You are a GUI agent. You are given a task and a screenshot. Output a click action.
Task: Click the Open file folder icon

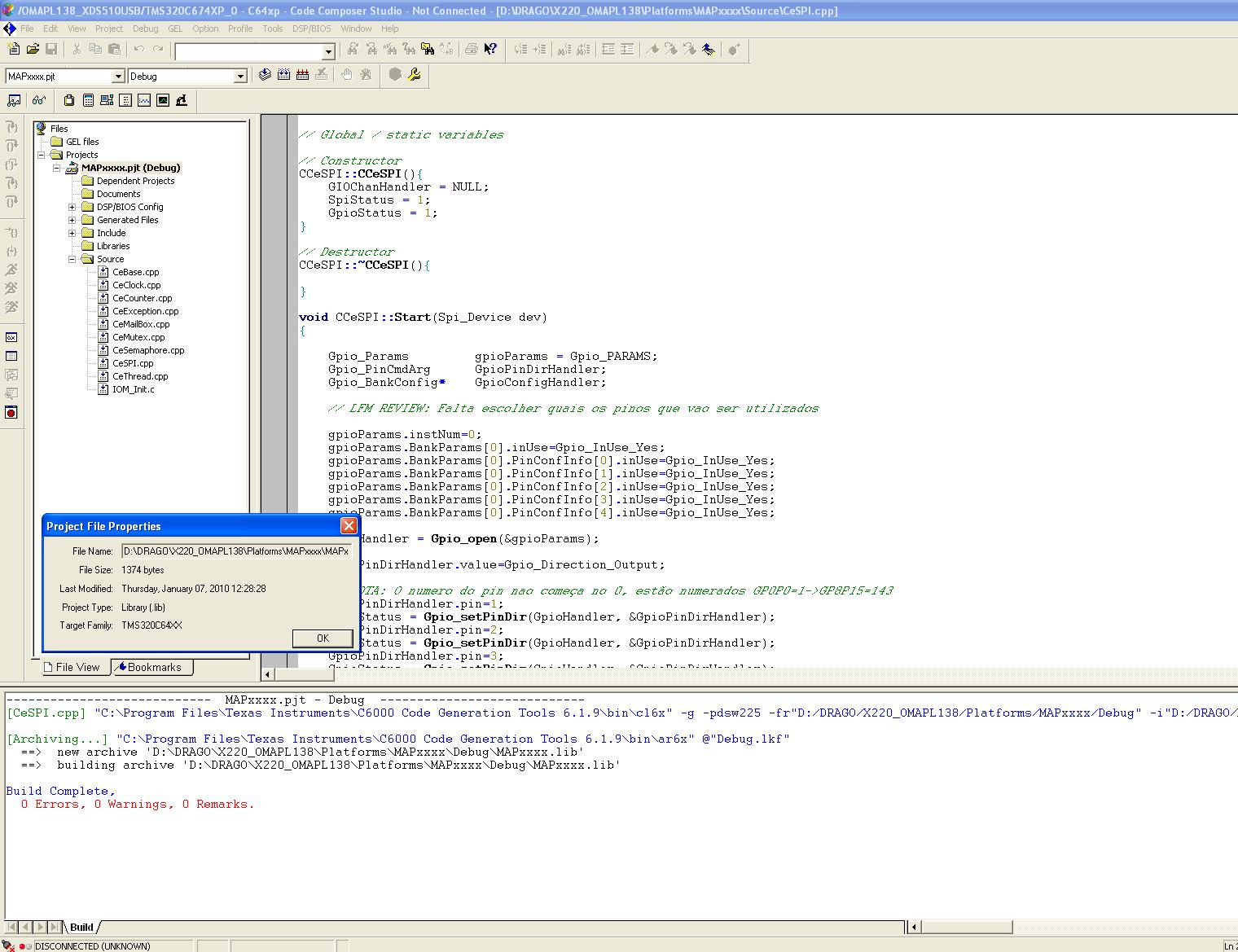33,50
